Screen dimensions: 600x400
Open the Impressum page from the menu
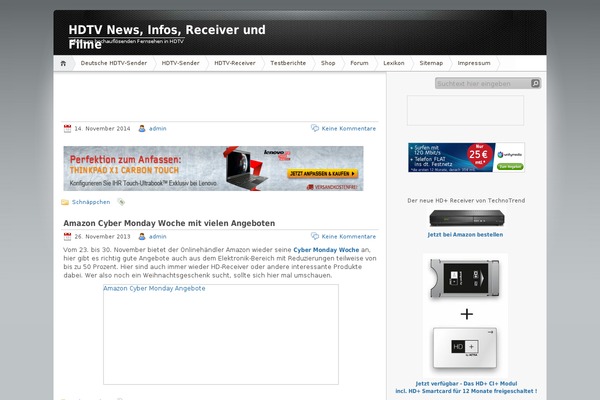(x=474, y=62)
